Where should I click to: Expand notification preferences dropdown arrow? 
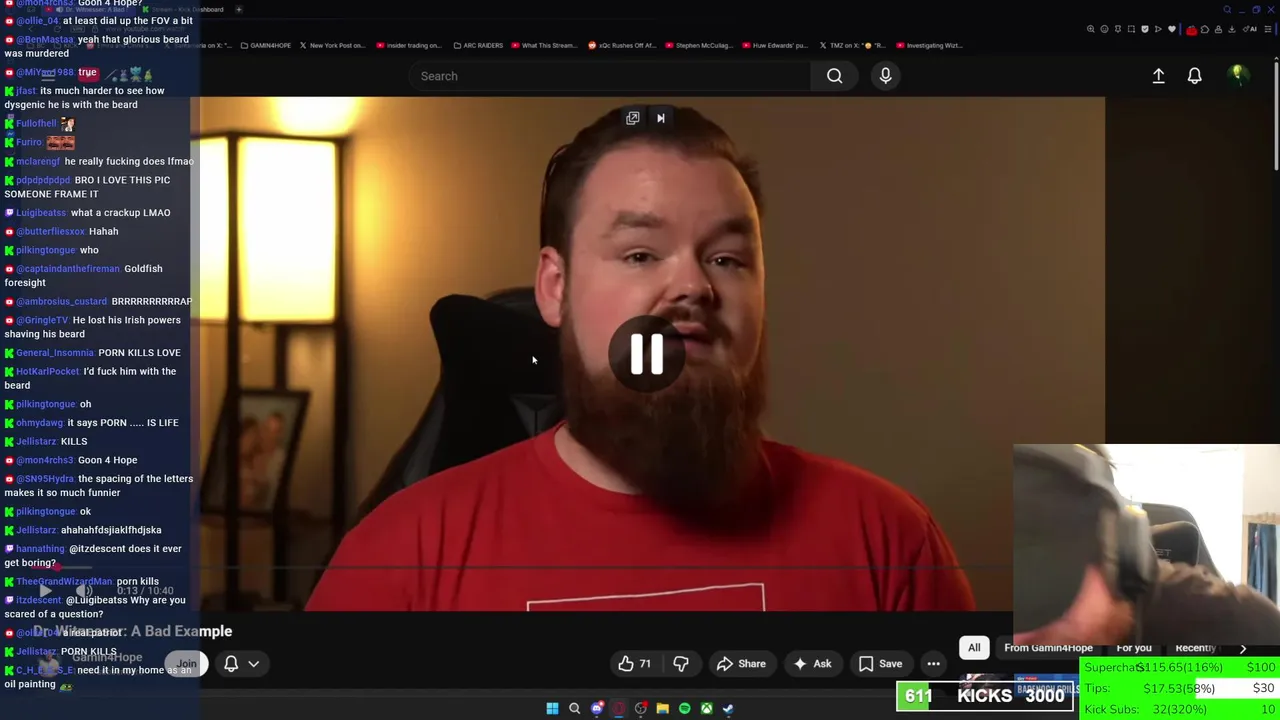tap(254, 664)
